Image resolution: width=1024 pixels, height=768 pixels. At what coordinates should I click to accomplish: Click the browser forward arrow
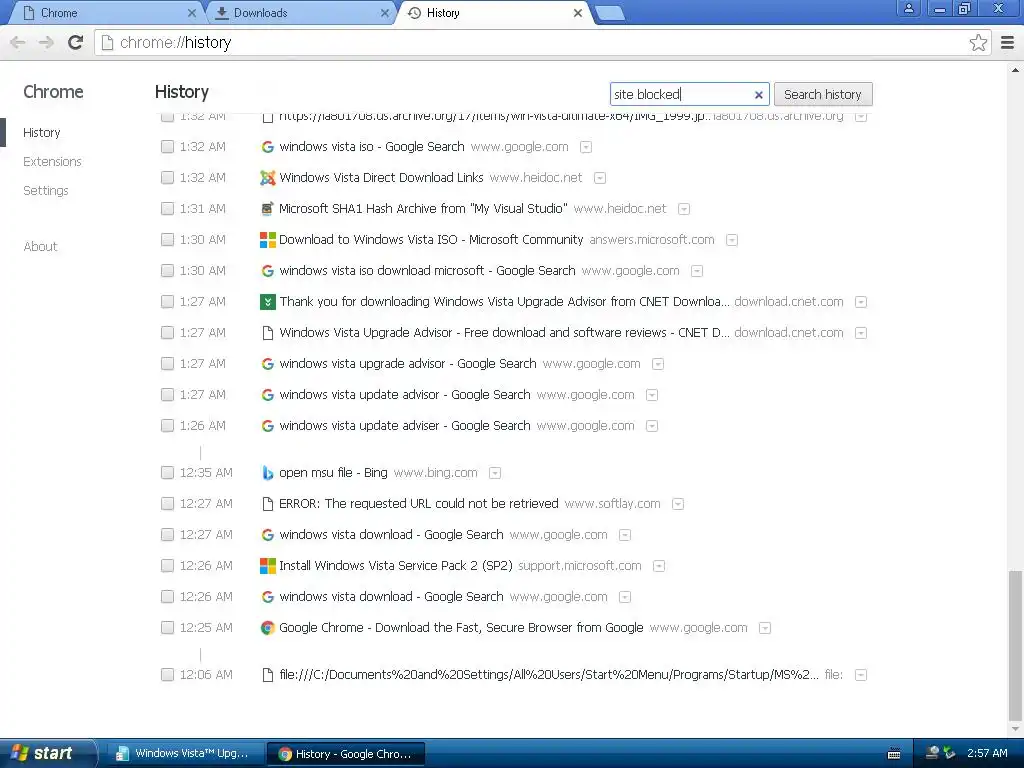pyautogui.click(x=46, y=43)
